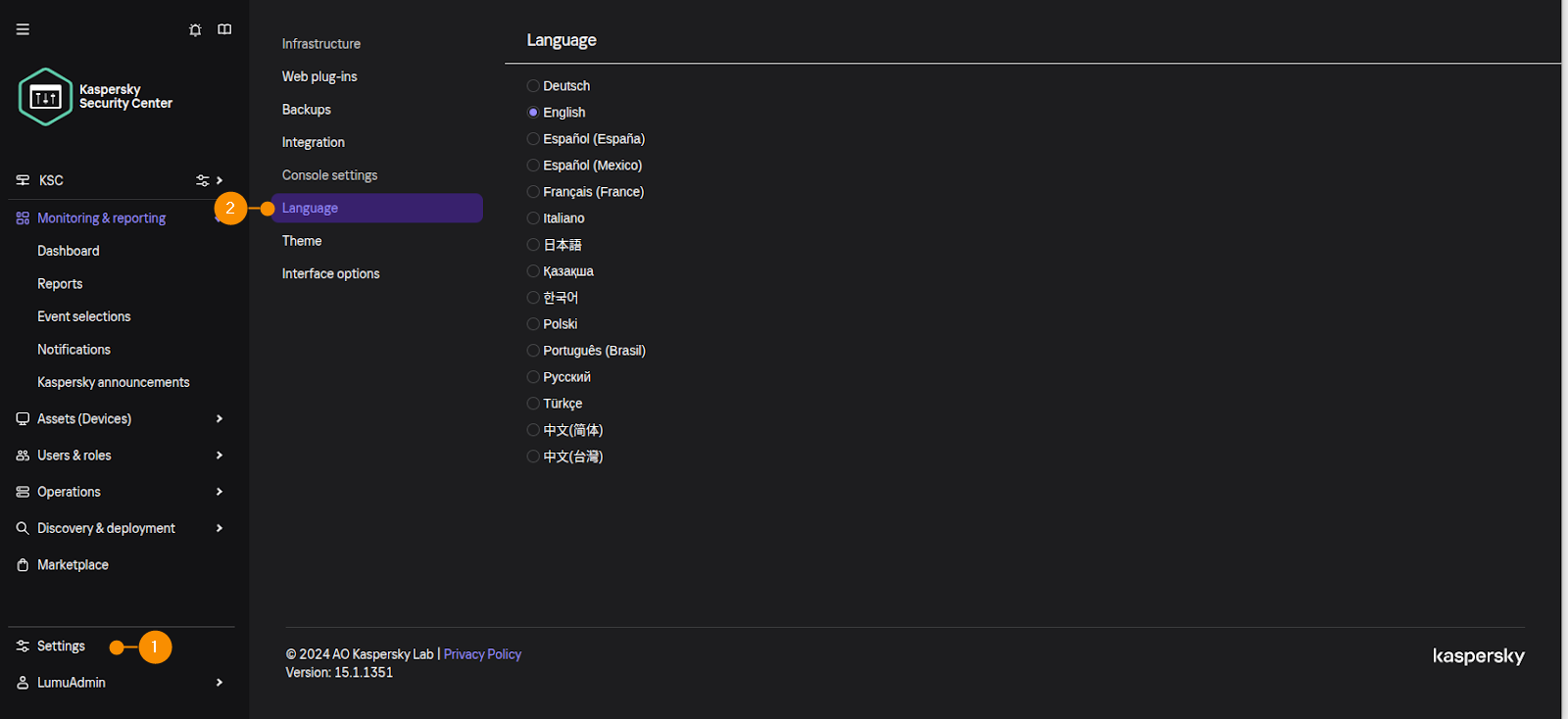Image resolution: width=1568 pixels, height=719 pixels.
Task: Select Deutsch language radio button
Action: (533, 86)
